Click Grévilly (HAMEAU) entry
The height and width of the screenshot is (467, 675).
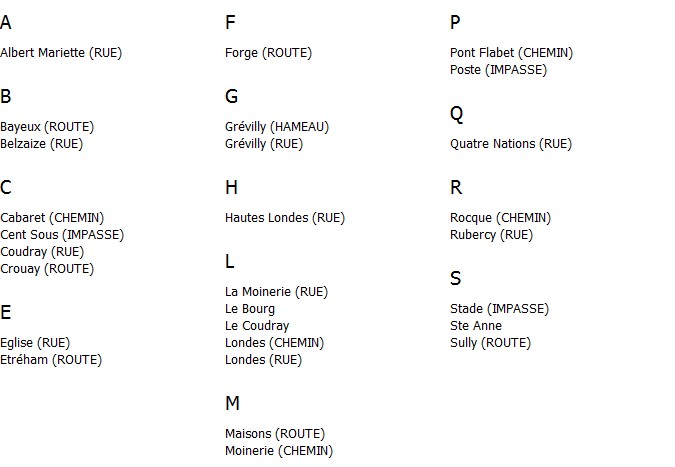pos(277,127)
